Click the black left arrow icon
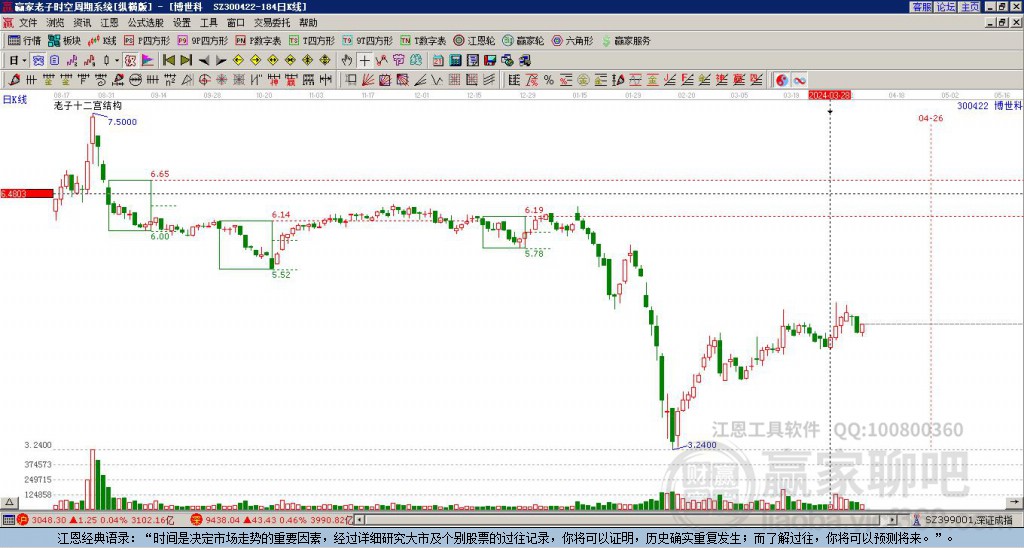Image resolution: width=1024 pixels, height=548 pixels. pos(204,61)
